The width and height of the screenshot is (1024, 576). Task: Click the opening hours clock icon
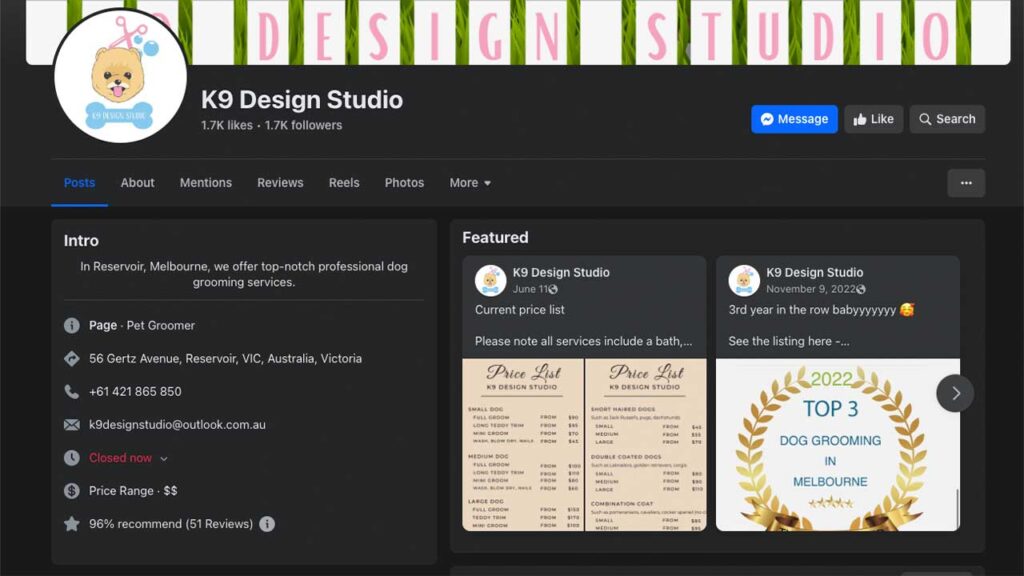(72, 458)
